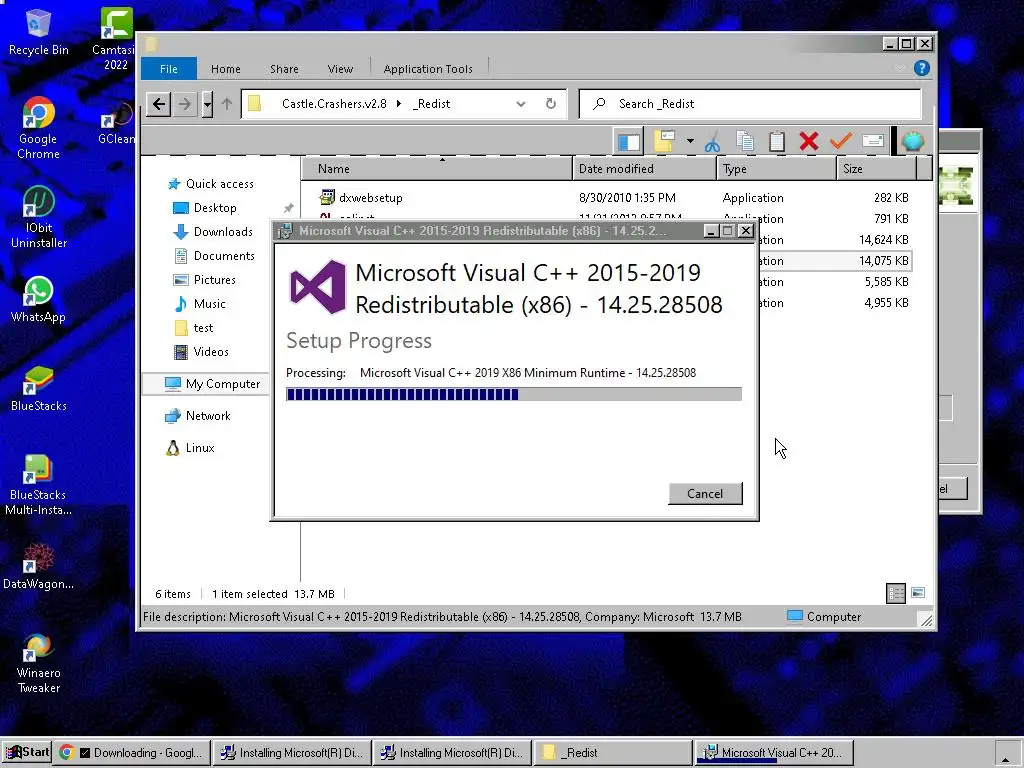Click the Cut scissors icon

click(x=712, y=142)
